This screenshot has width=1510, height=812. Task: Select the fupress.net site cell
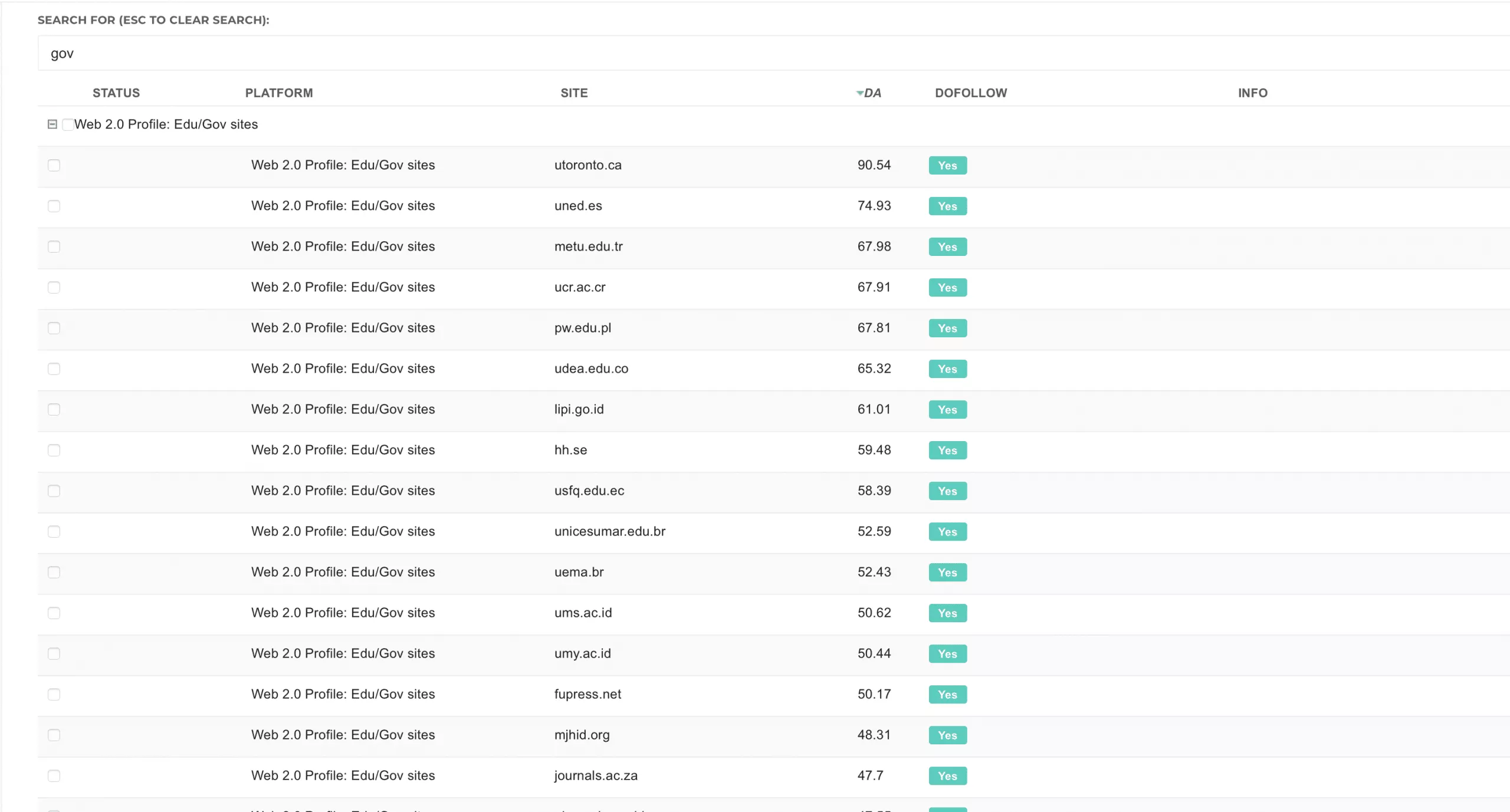pos(587,694)
